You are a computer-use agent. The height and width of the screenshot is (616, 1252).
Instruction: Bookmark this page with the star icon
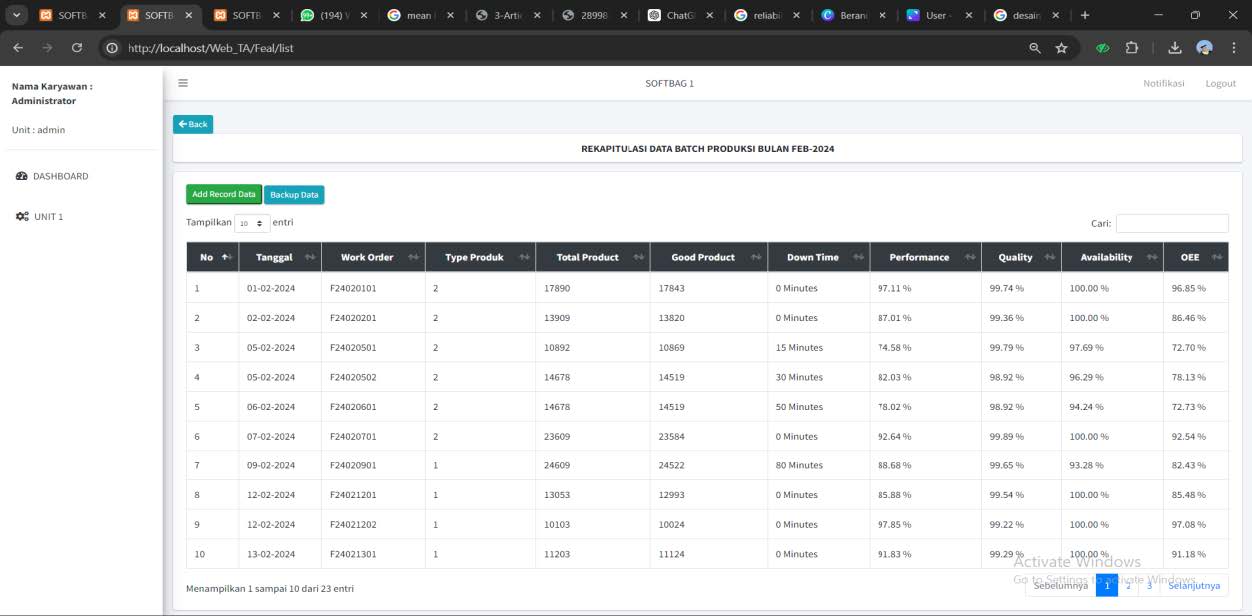point(1061,48)
